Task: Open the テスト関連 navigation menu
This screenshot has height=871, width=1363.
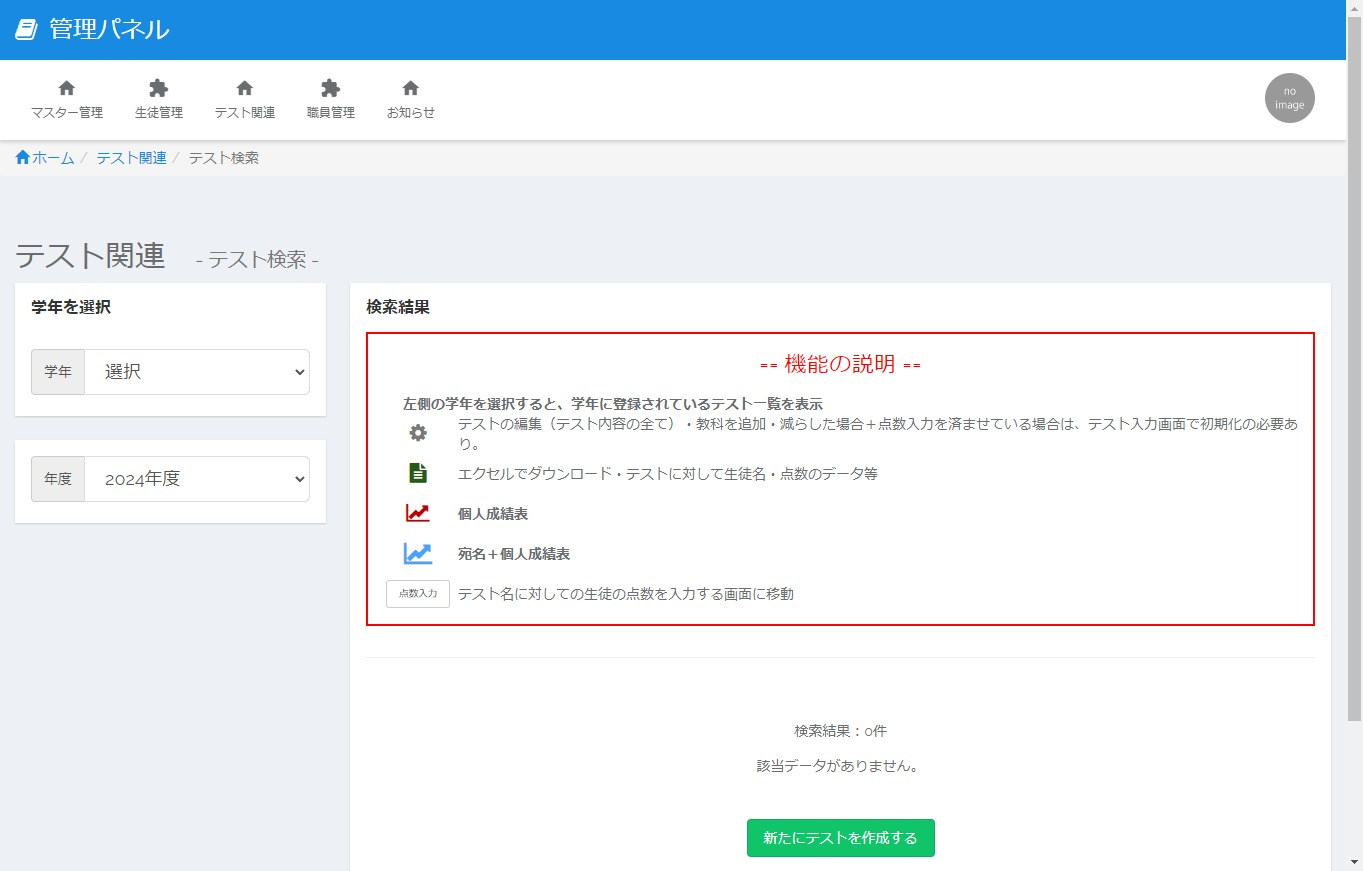Action: click(x=244, y=100)
